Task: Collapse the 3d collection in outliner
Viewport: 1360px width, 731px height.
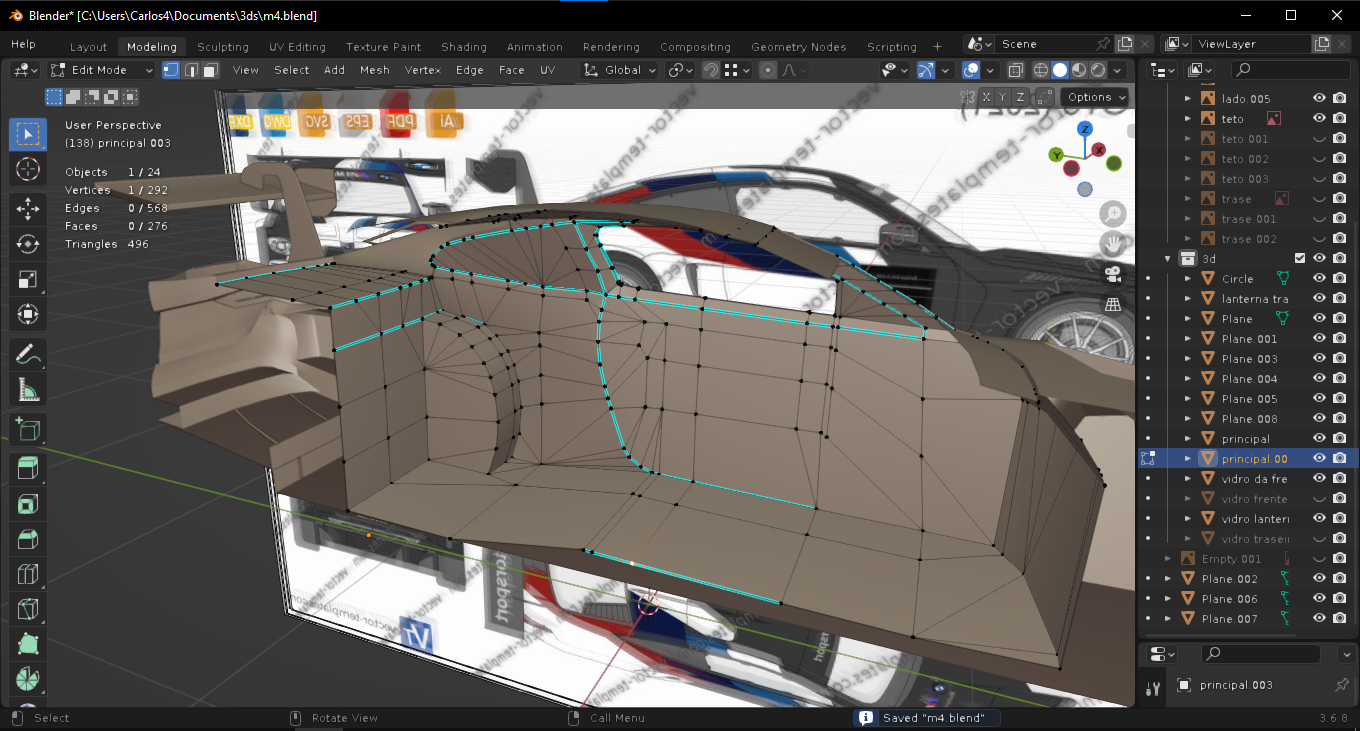Action: tap(1167, 259)
